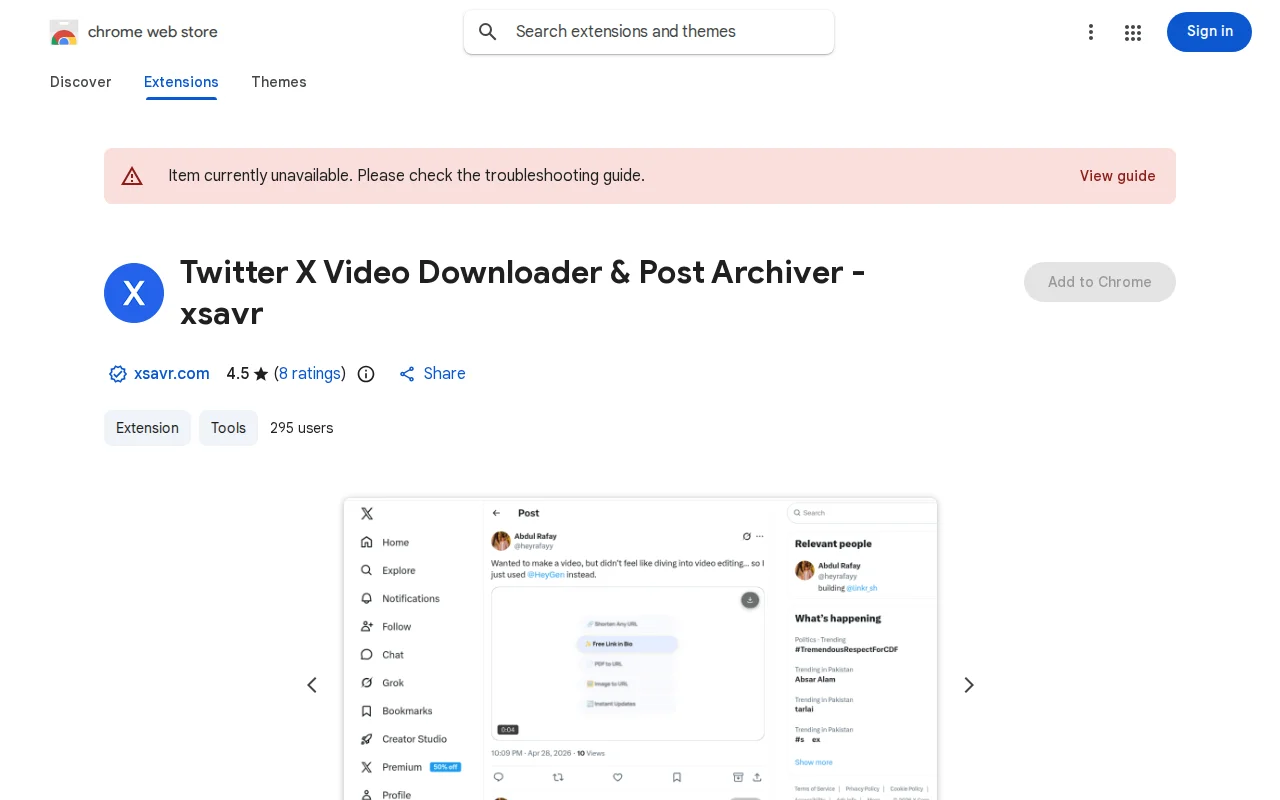Click the star rating icon

(x=261, y=374)
